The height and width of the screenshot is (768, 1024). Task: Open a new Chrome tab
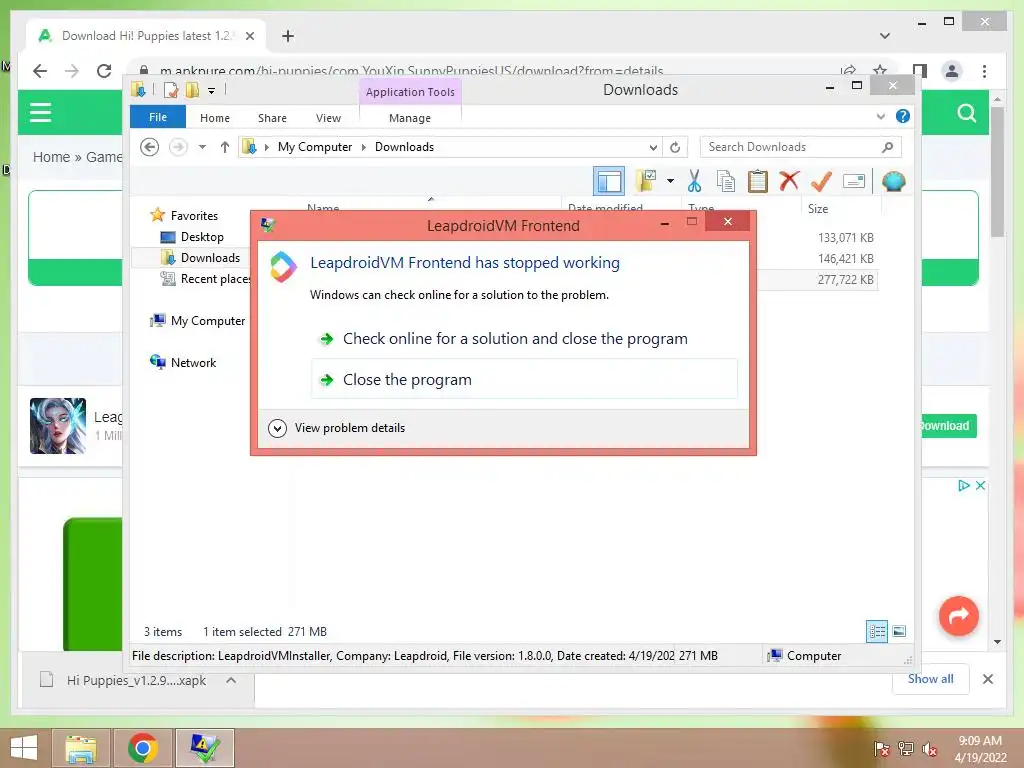click(287, 36)
